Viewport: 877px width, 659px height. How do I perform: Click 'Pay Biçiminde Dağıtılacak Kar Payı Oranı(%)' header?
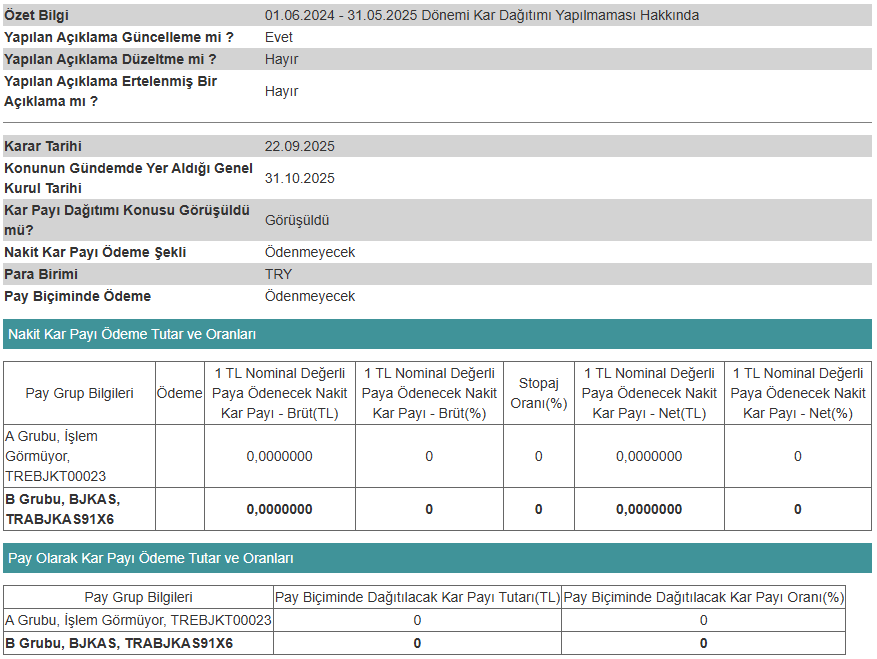(x=703, y=597)
